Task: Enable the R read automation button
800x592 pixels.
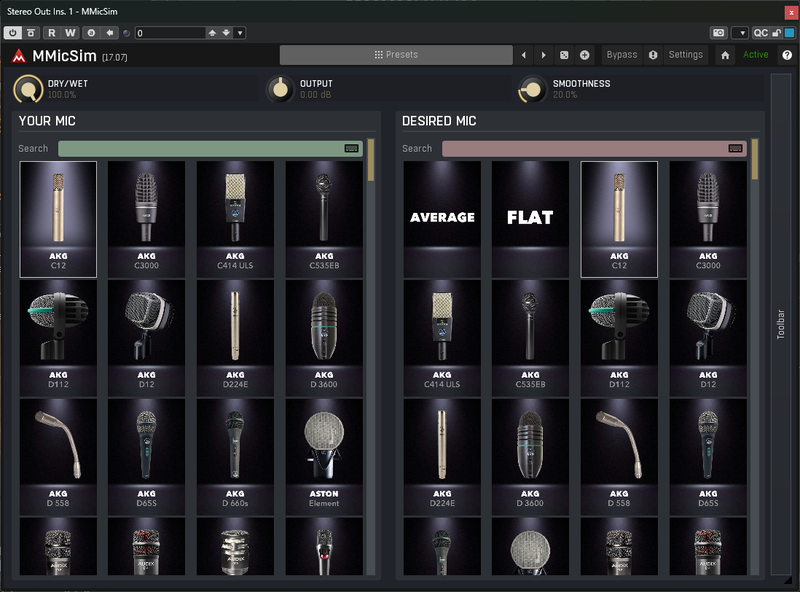Action: click(x=52, y=33)
